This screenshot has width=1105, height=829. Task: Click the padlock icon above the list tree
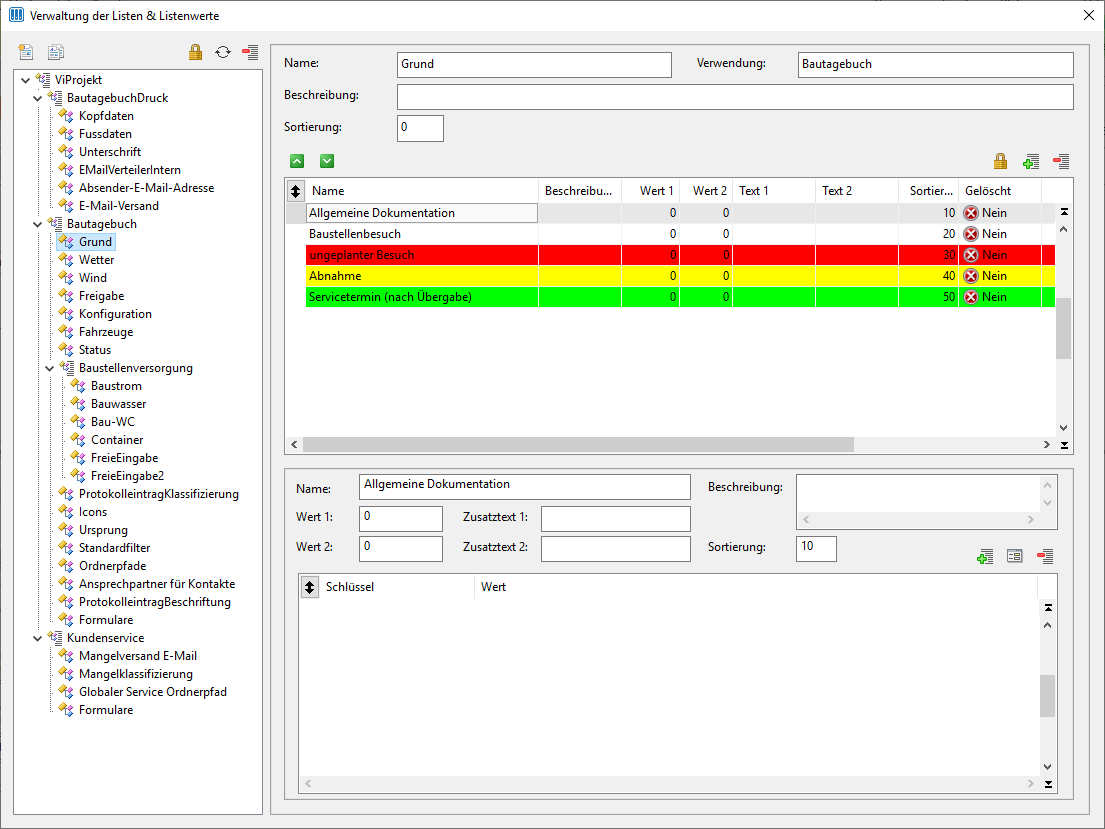[x=195, y=51]
